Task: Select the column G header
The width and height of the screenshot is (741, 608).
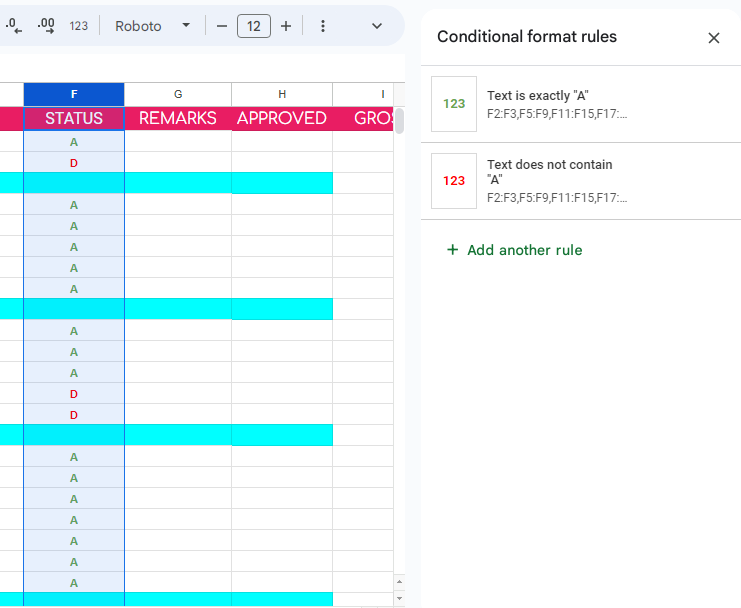Action: 178,94
